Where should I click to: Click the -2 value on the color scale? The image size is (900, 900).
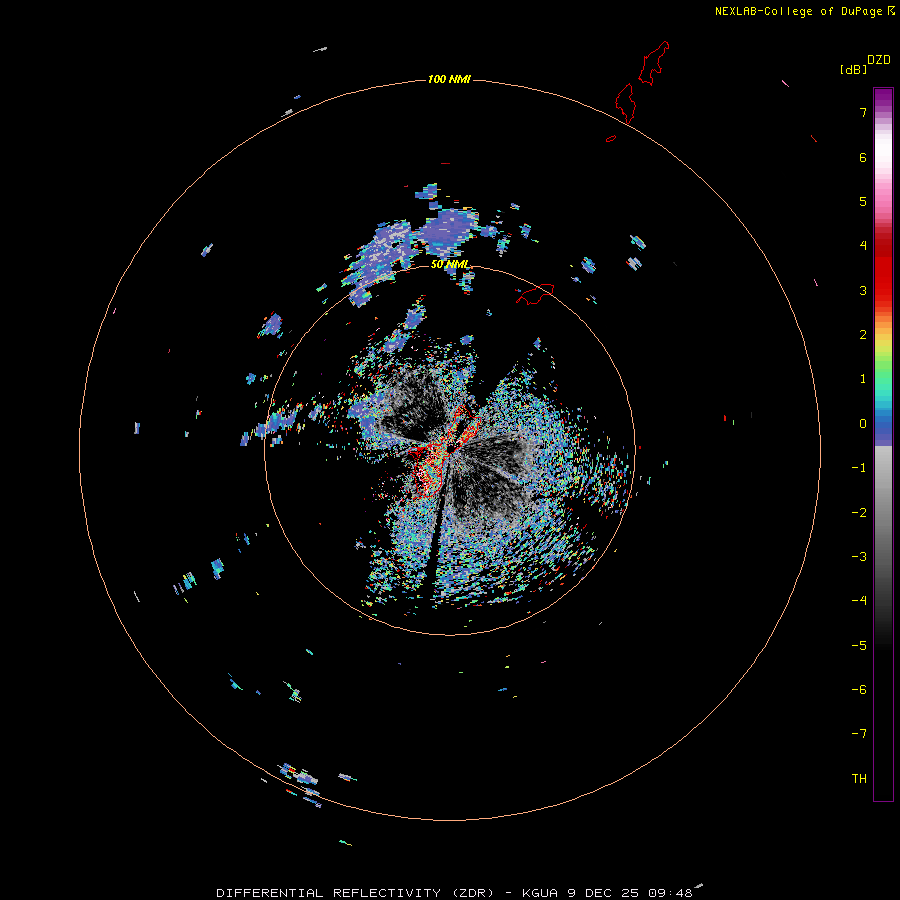[859, 513]
